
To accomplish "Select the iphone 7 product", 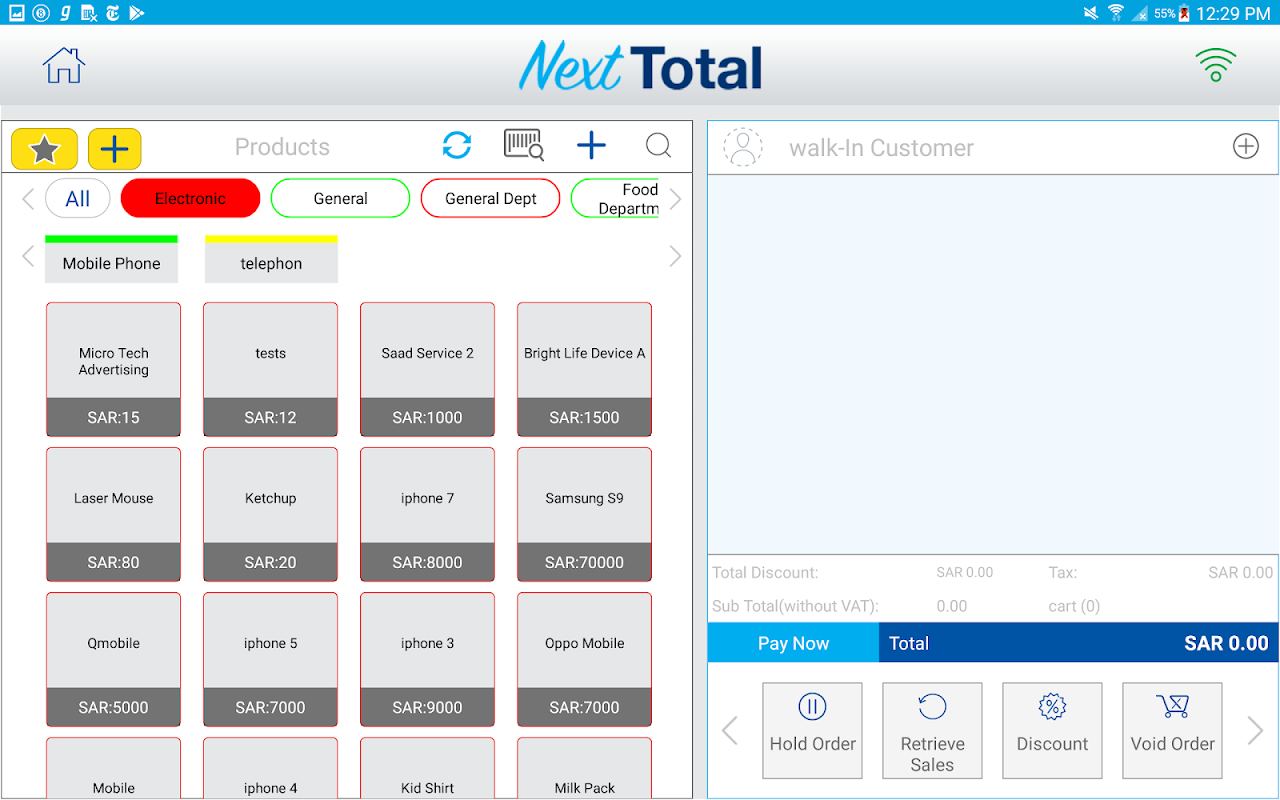I will pyautogui.click(x=427, y=514).
